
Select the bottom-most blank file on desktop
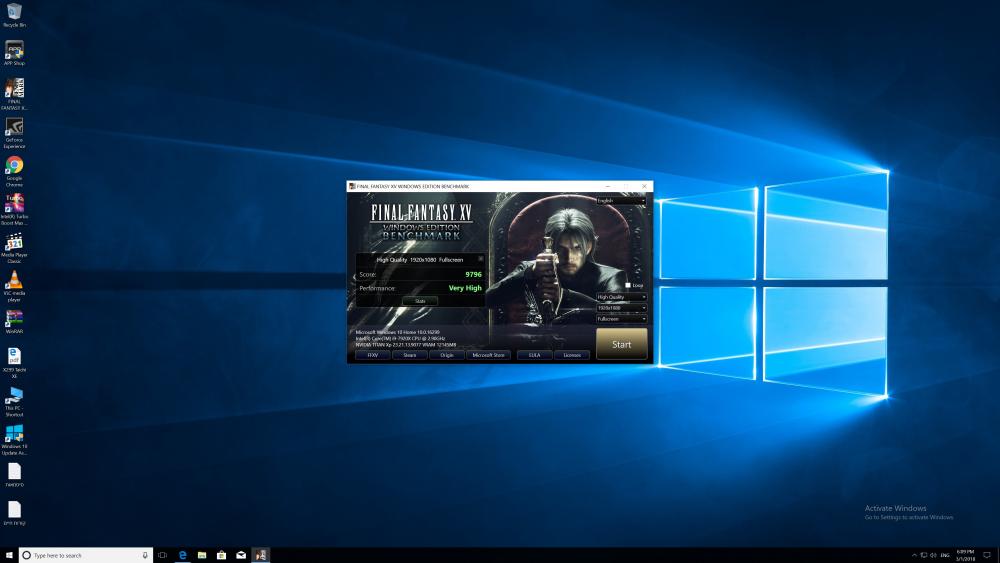(14, 513)
